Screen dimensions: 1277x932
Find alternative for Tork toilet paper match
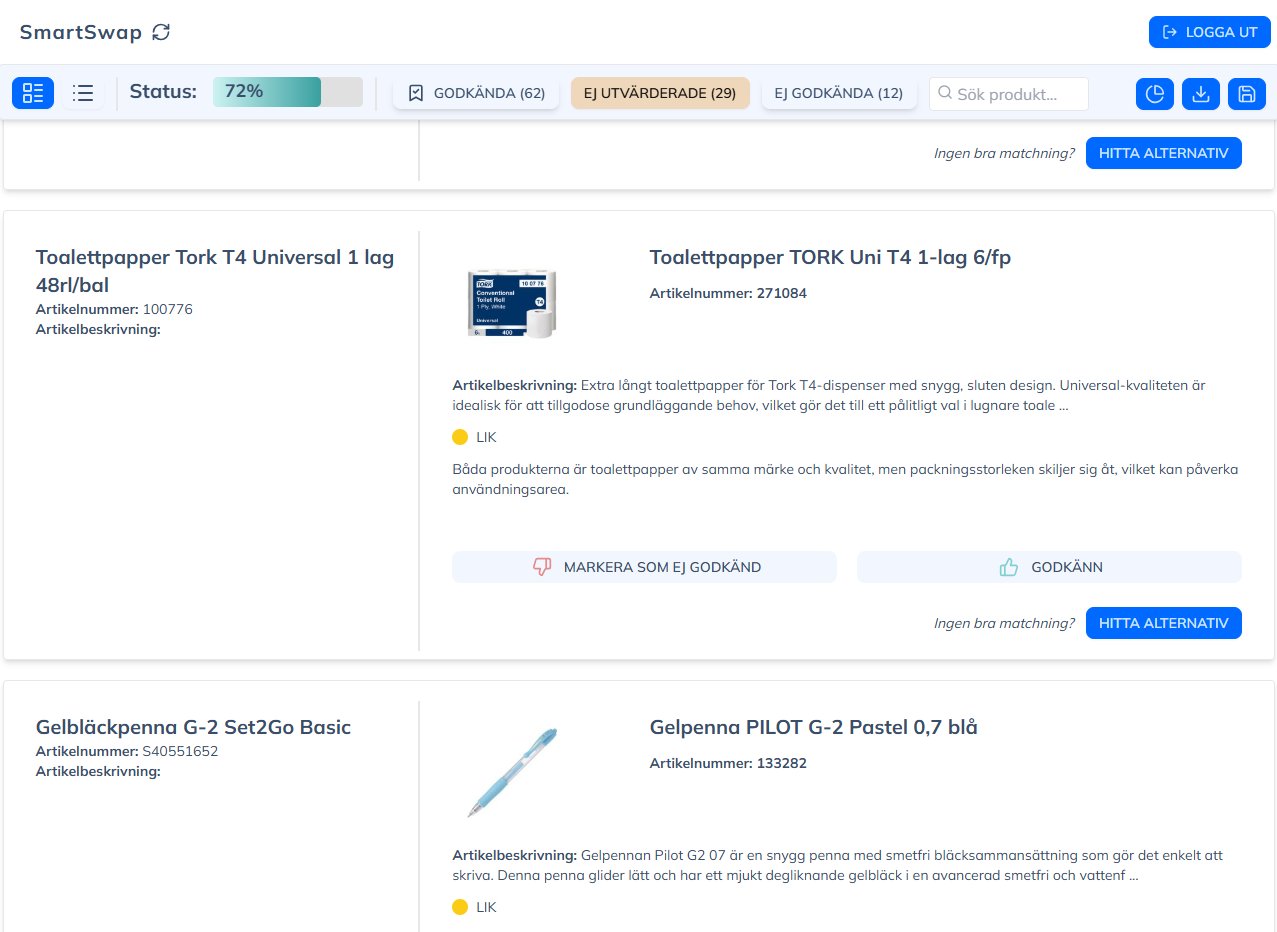pyautogui.click(x=1163, y=623)
